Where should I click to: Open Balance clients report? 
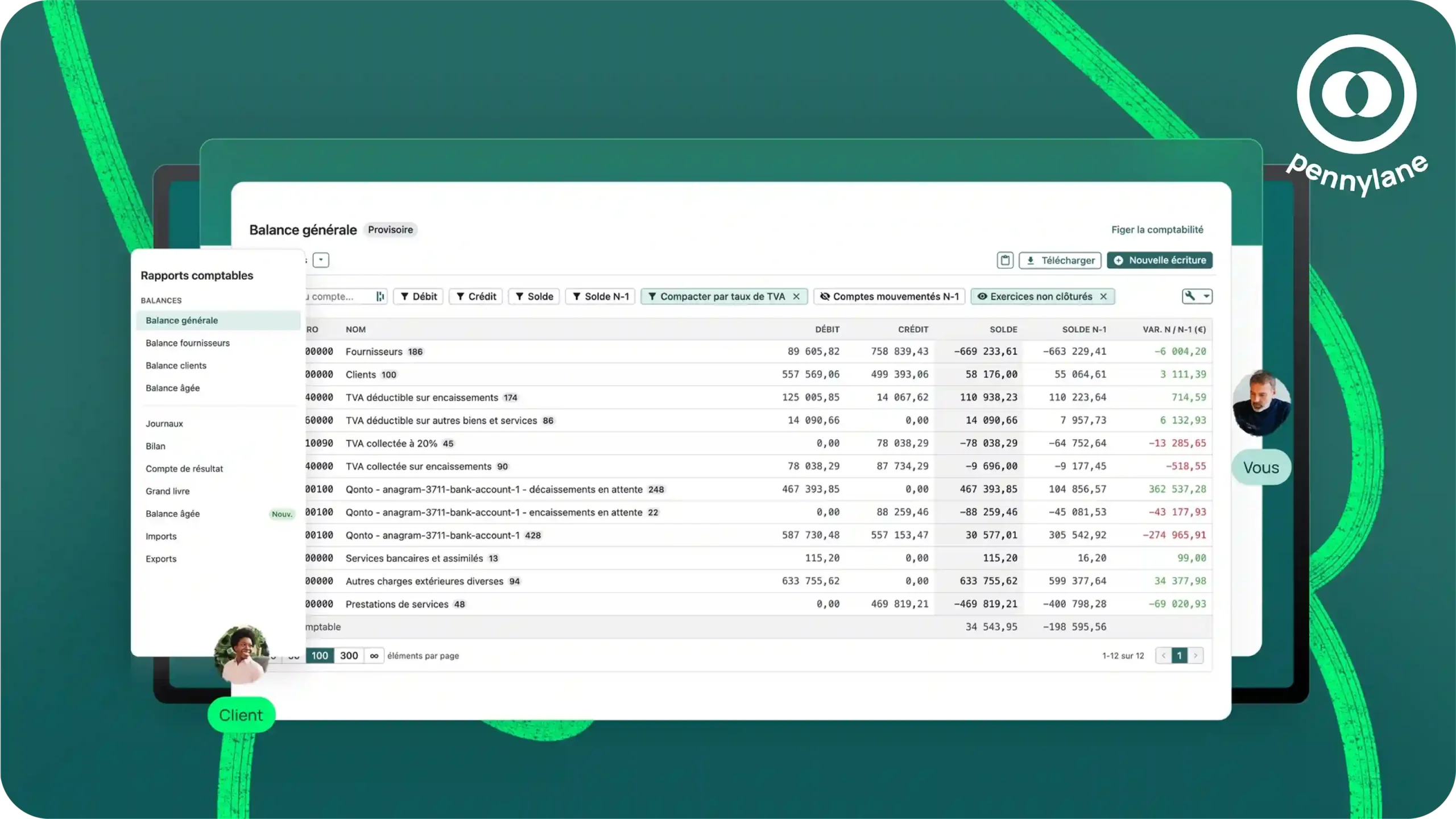coord(176,365)
